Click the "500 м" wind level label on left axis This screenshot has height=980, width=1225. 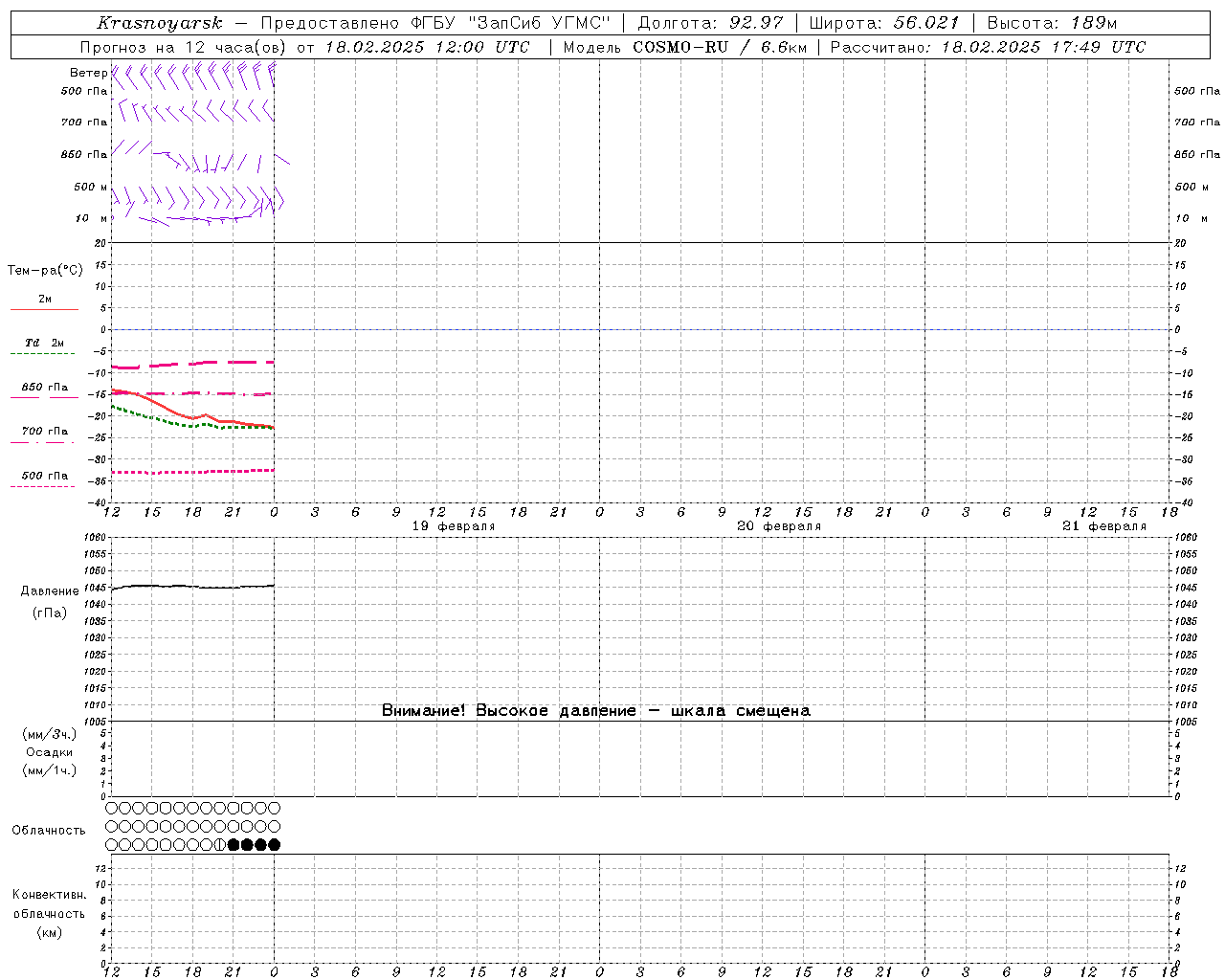click(91, 188)
